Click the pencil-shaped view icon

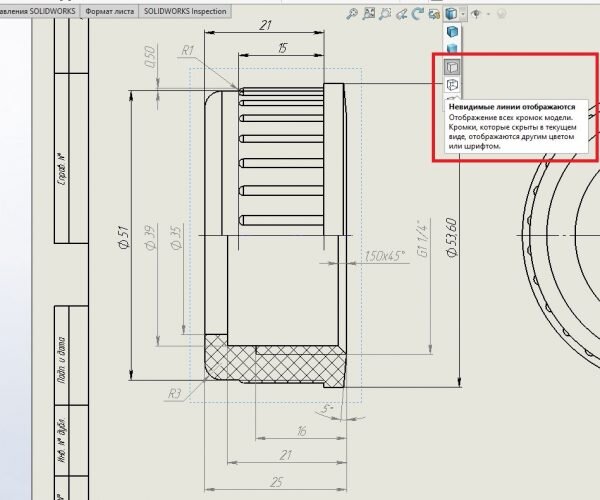click(x=401, y=14)
